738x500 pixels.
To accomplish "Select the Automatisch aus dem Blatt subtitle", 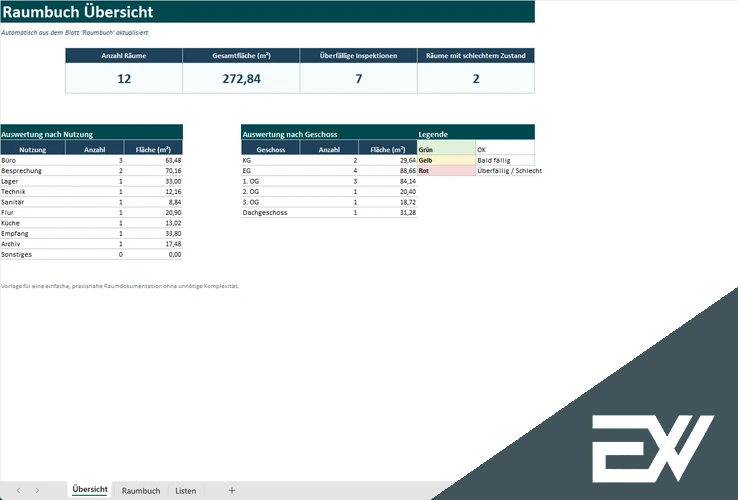I will tap(74, 32).
